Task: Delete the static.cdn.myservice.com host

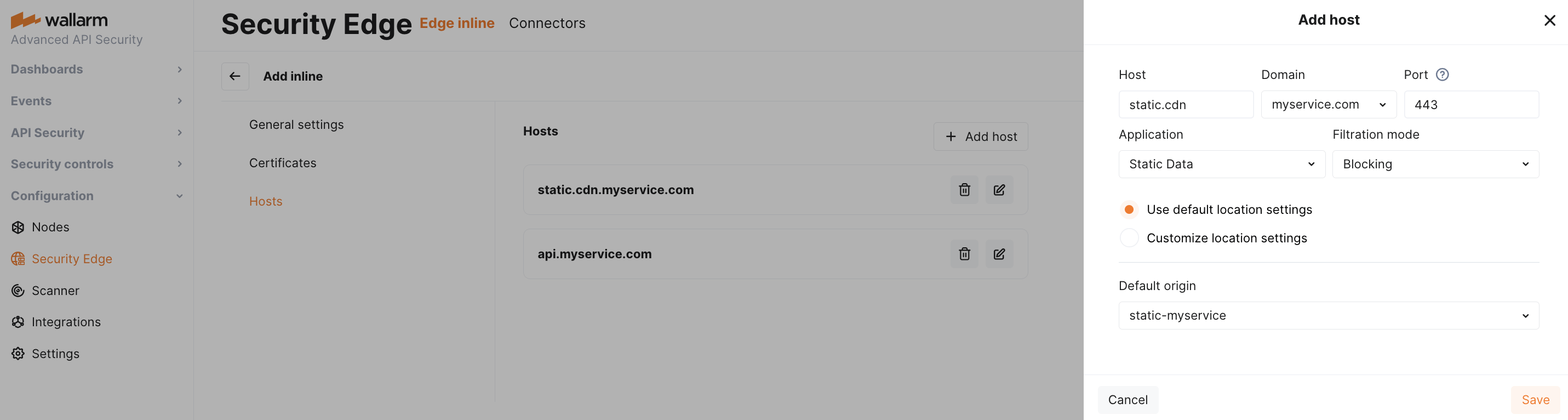Action: [964, 190]
